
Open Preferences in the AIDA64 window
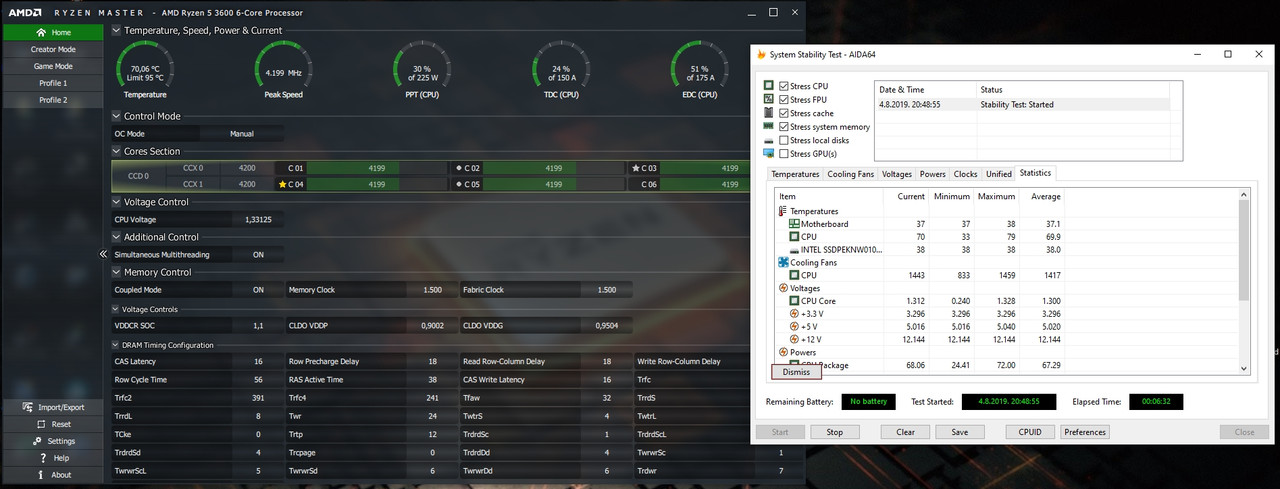click(1085, 433)
